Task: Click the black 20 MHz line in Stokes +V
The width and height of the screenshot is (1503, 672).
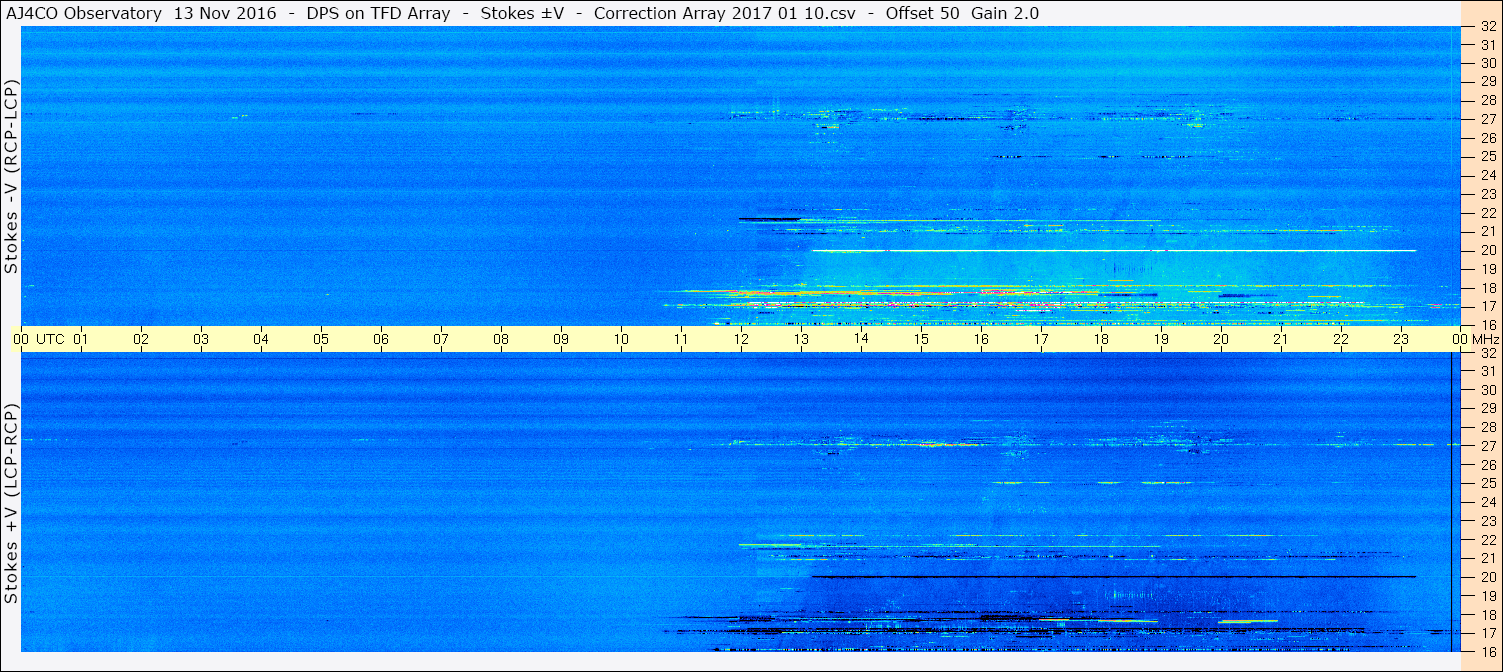Action: click(1114, 577)
